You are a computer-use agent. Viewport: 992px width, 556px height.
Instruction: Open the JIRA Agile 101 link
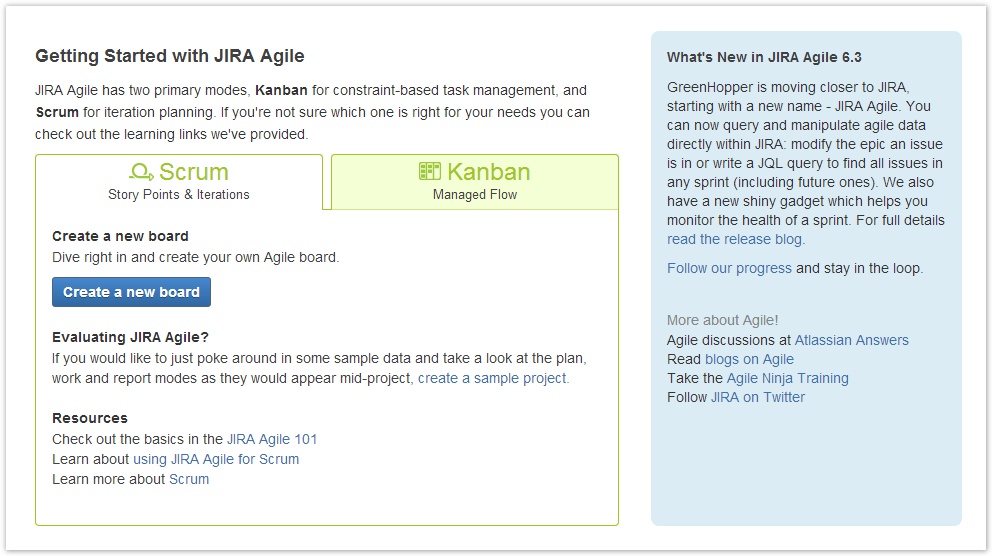point(272,439)
